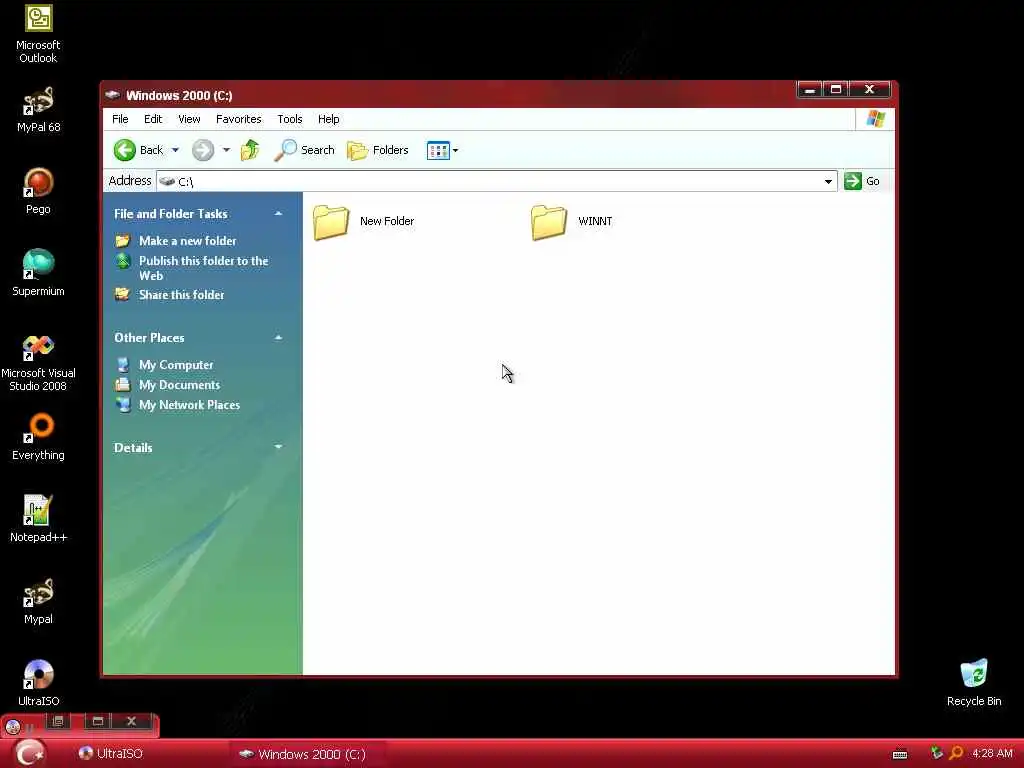Open the Forward history dropdown arrow
Screen dimensions: 1024x768
(x=226, y=150)
